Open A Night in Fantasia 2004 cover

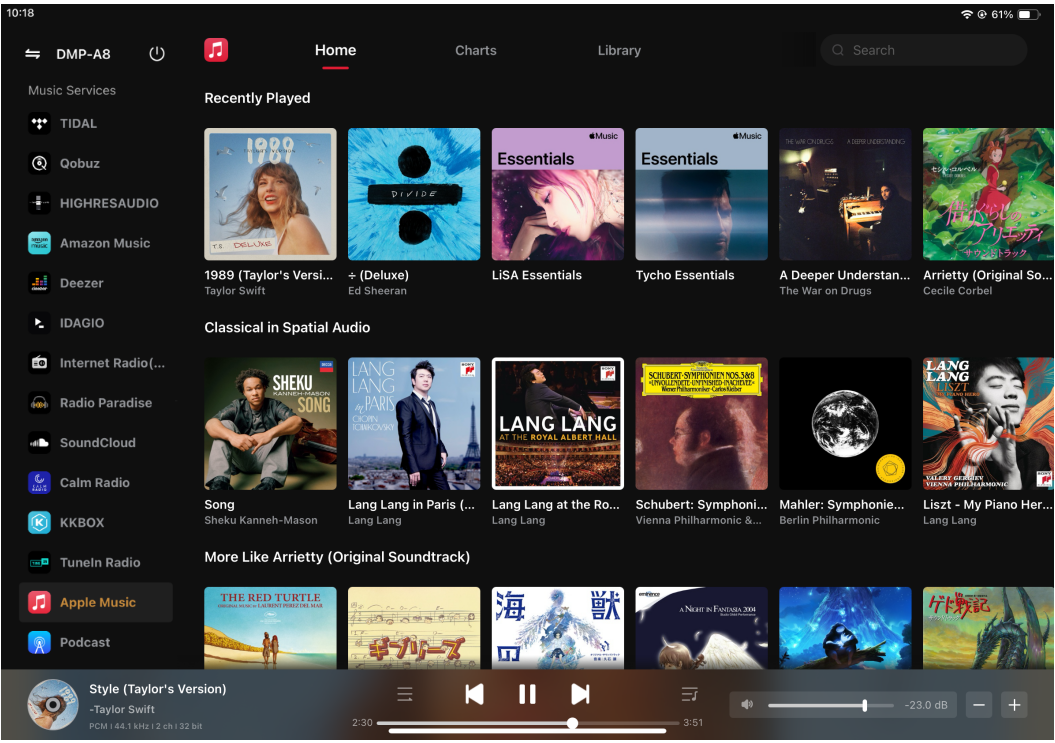coord(701,628)
